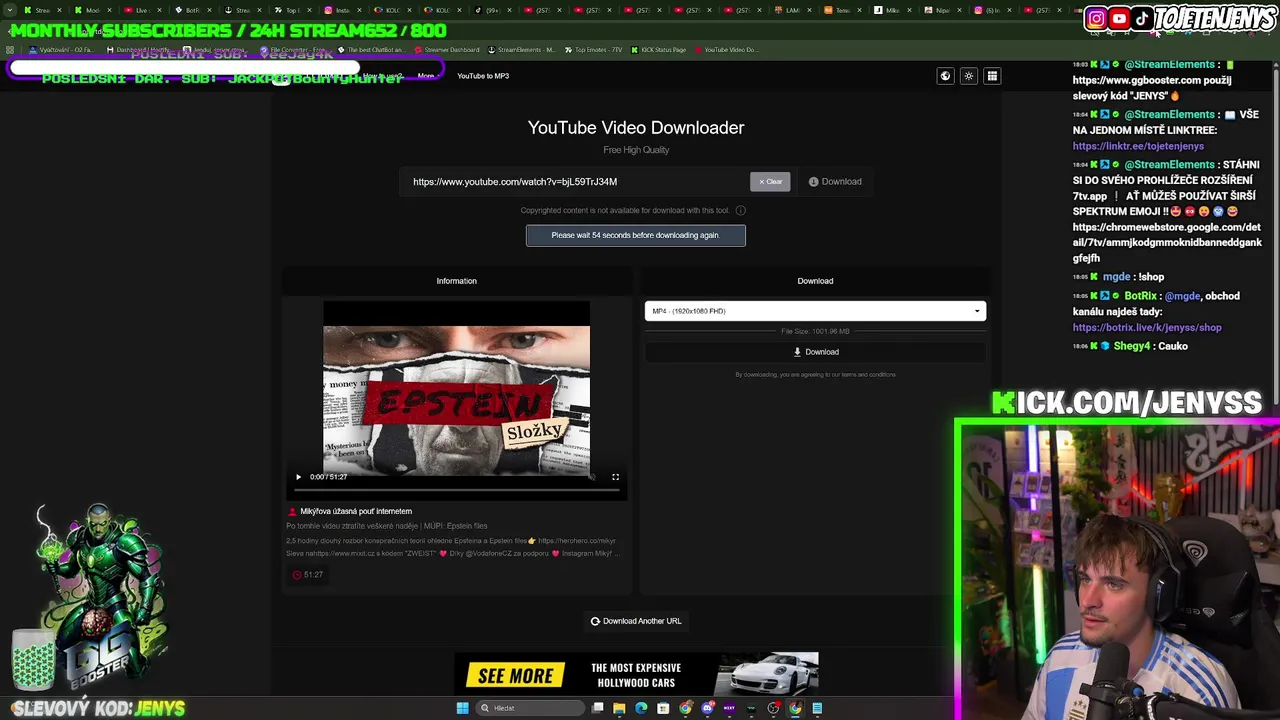Open Discord from the taskbar
Viewport: 1280px width, 720px height.
tap(707, 708)
